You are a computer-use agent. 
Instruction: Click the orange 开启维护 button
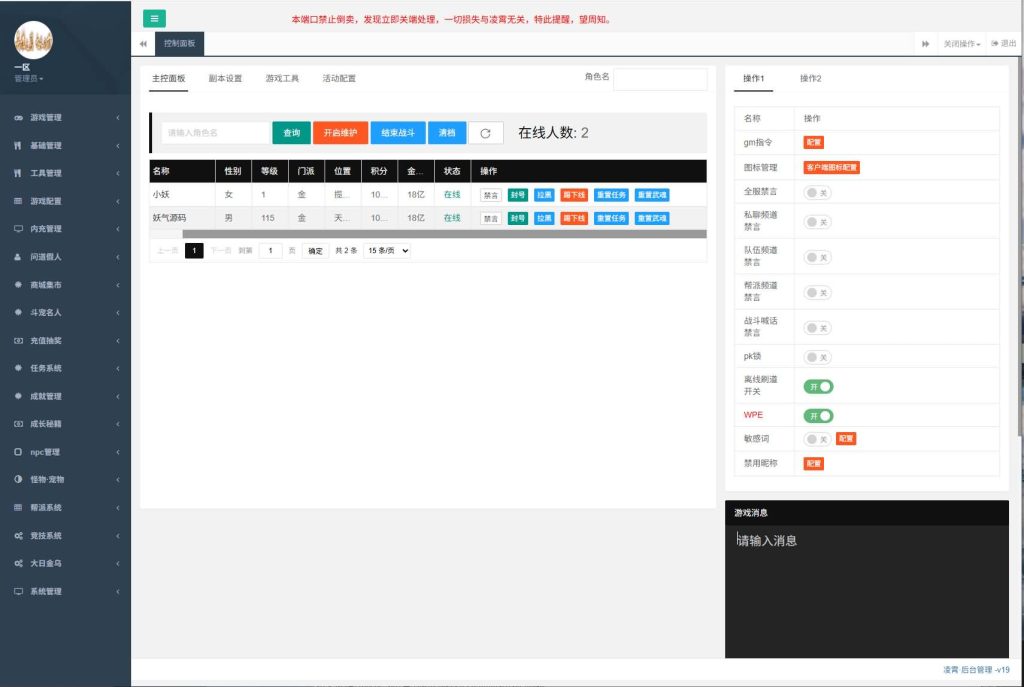[x=340, y=133]
